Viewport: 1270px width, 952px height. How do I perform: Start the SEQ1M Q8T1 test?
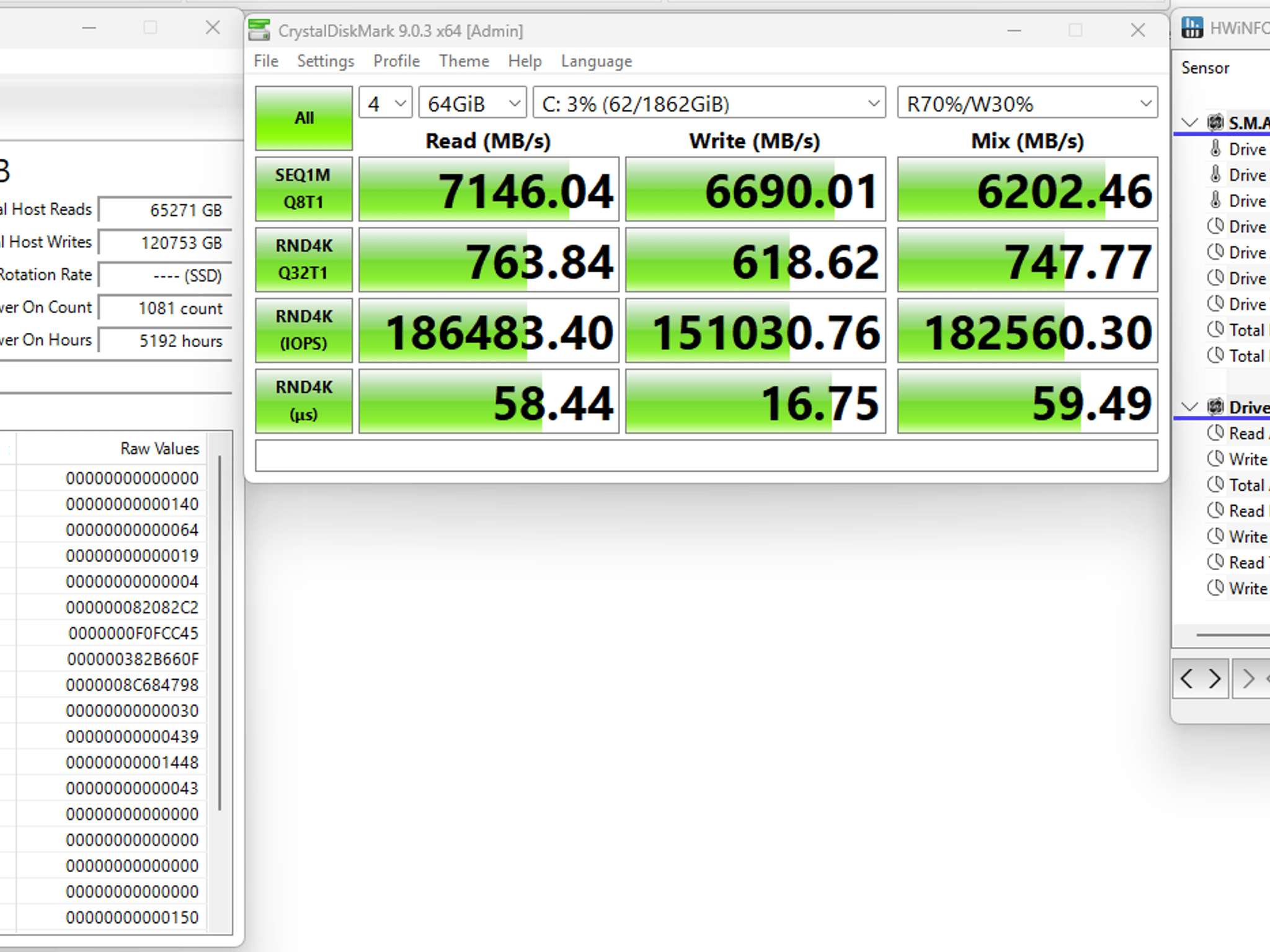coord(304,189)
